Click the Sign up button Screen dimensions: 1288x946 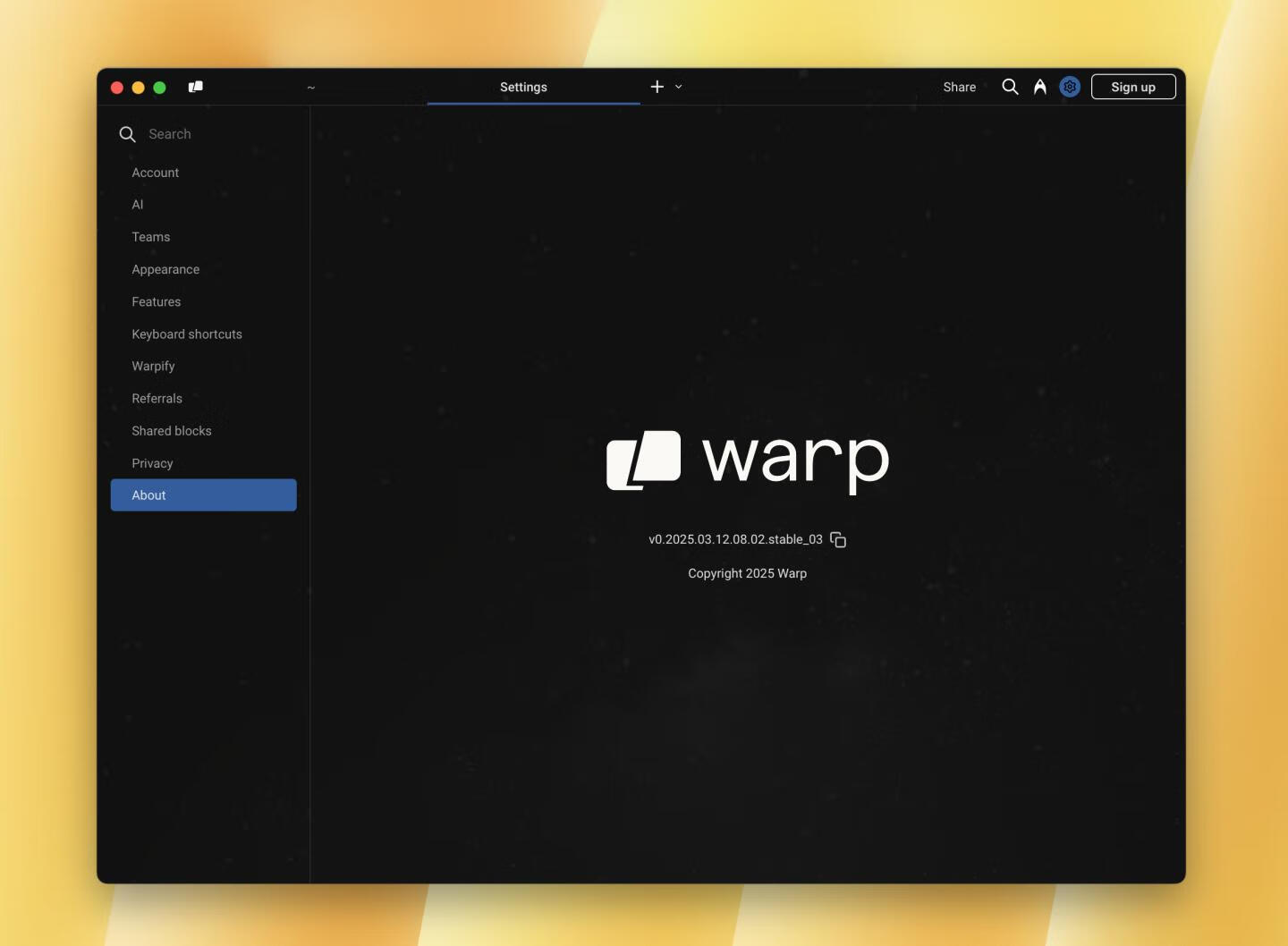click(1133, 87)
